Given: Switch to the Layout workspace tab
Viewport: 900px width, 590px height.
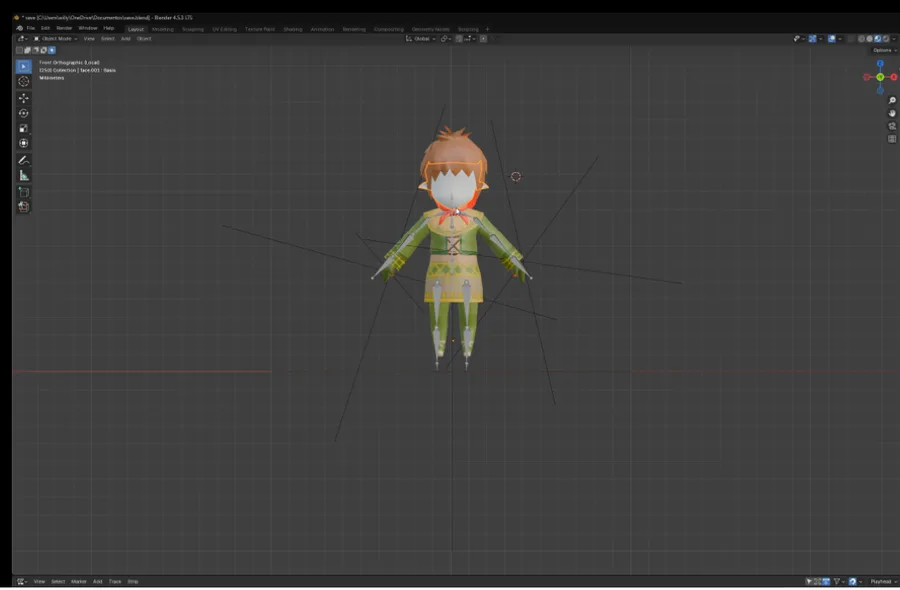Looking at the screenshot, I should pos(136,29).
